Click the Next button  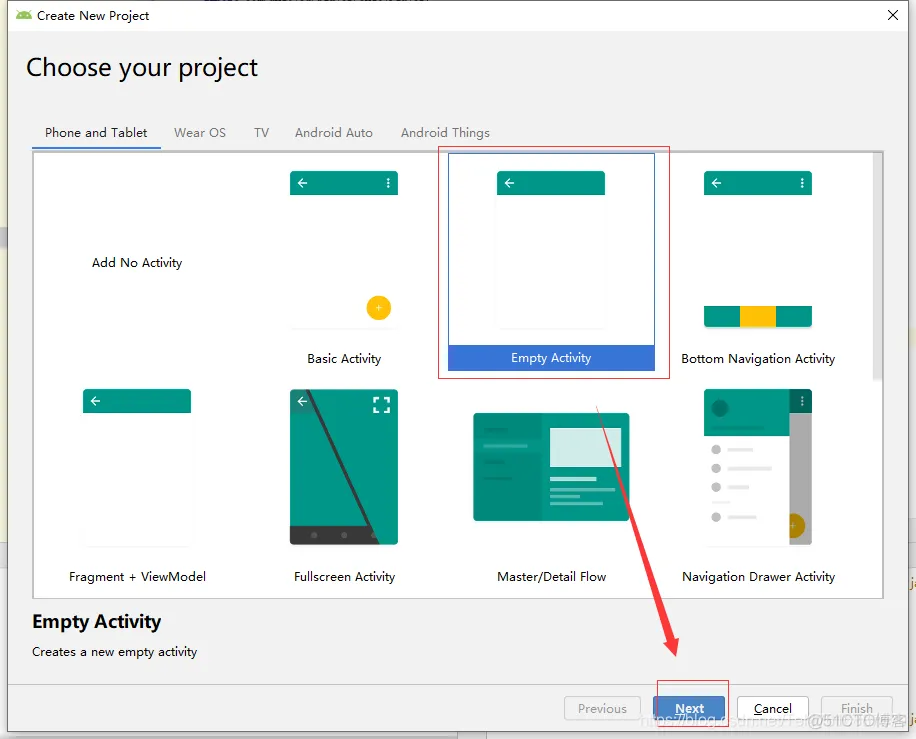pyautogui.click(x=689, y=708)
